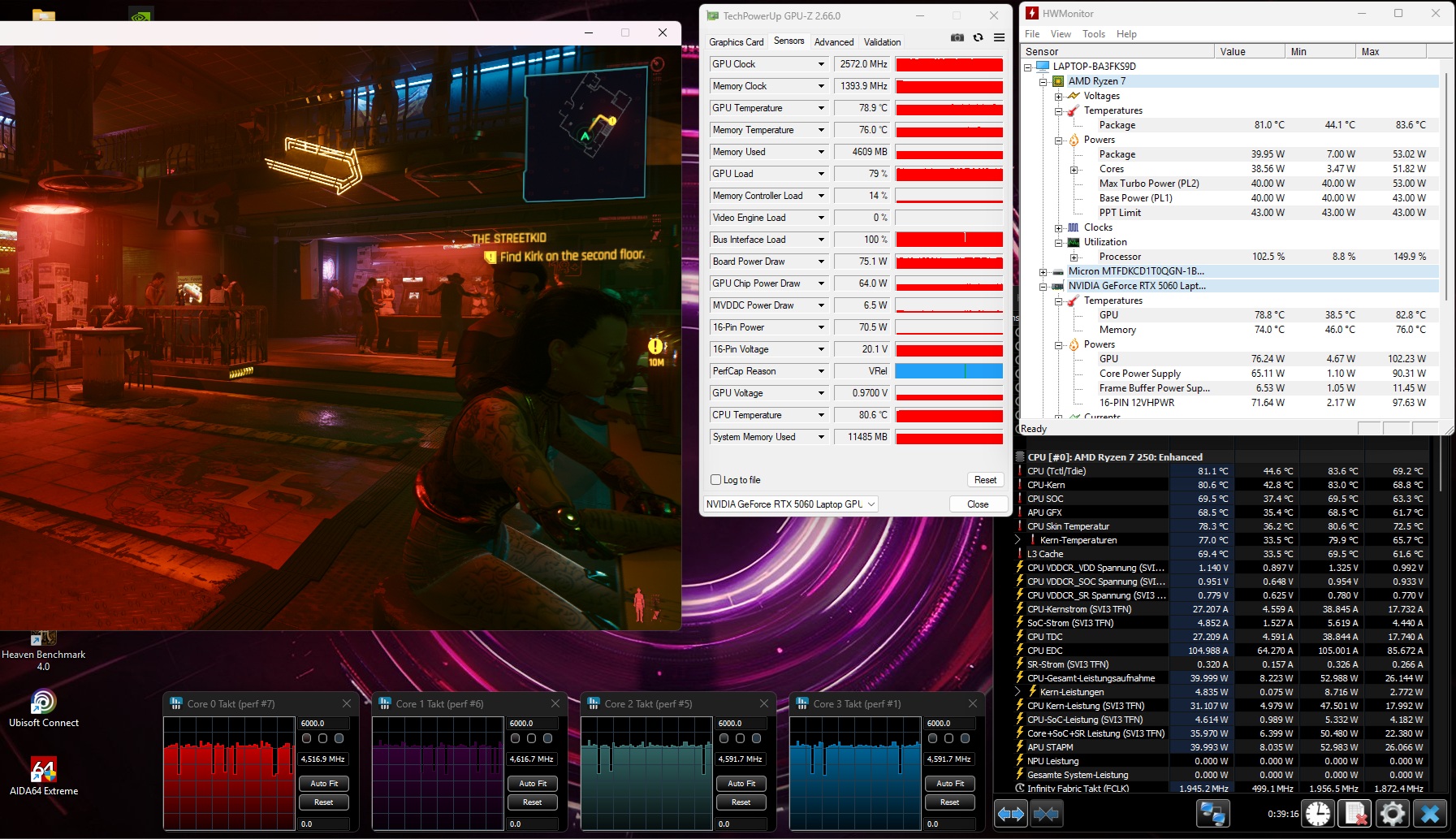
Task: Click the HWiNFO expand columns arrows icon
Action: 1011,813
